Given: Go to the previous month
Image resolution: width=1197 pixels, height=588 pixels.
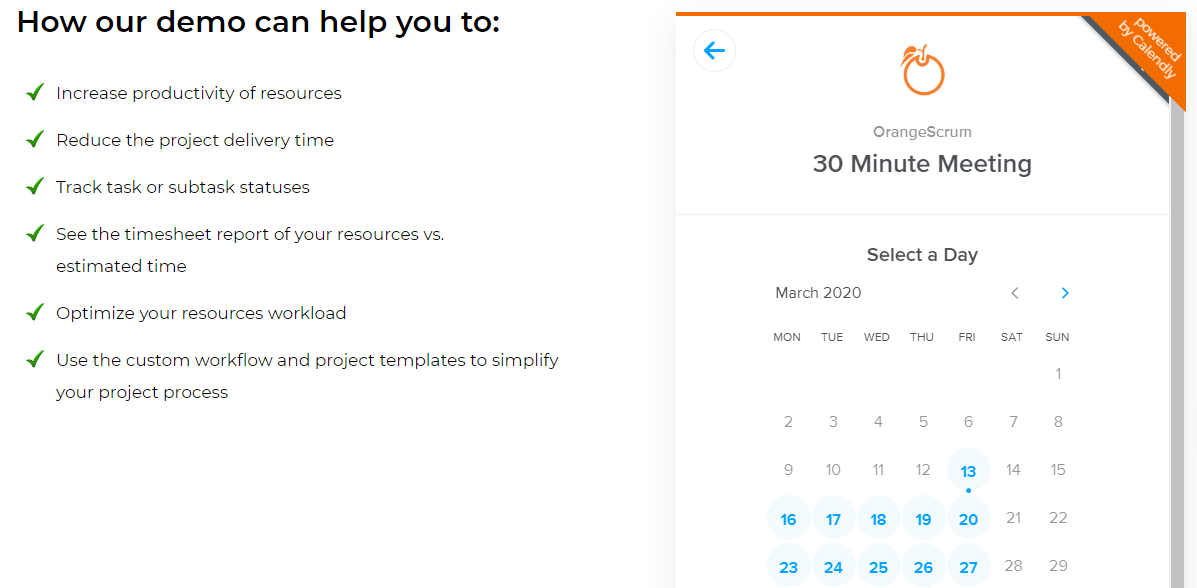Looking at the screenshot, I should pos(1015,293).
